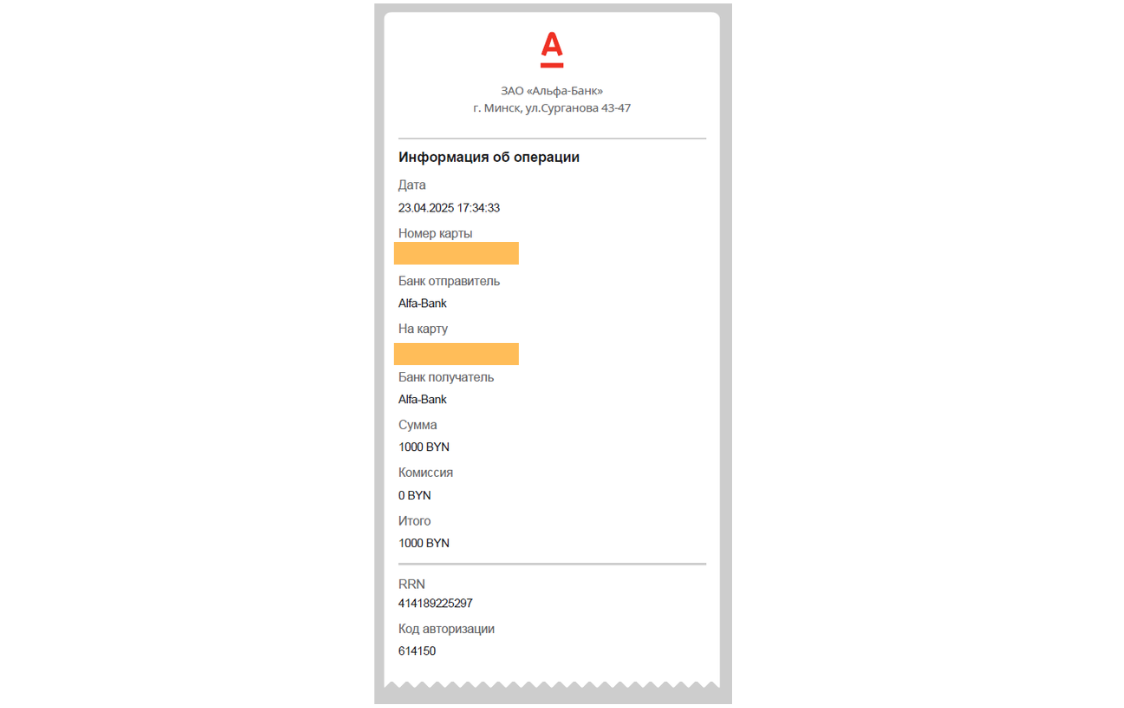
Task: Click the Код авторизации label
Action: click(446, 629)
